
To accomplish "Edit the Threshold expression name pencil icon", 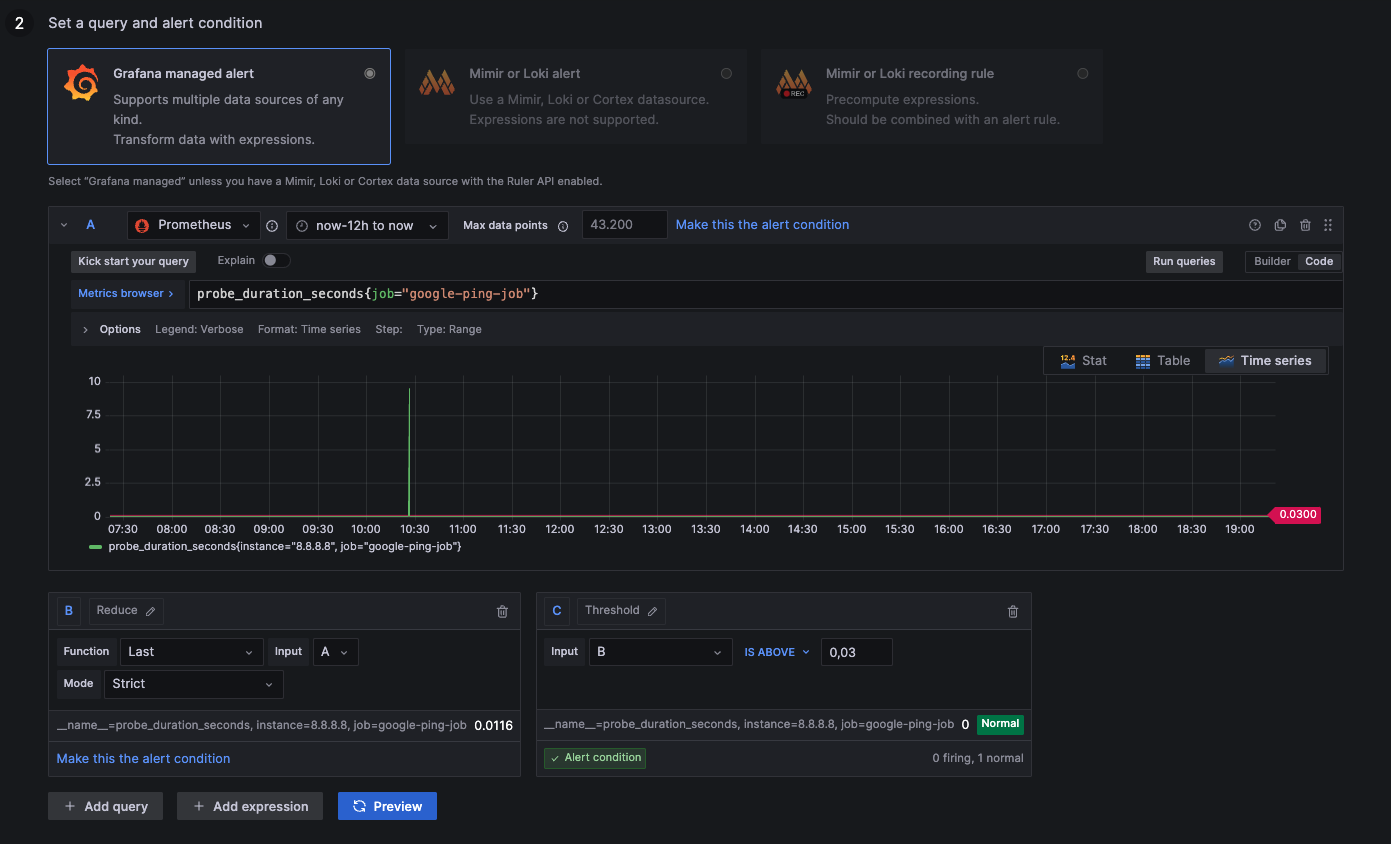I will [653, 611].
